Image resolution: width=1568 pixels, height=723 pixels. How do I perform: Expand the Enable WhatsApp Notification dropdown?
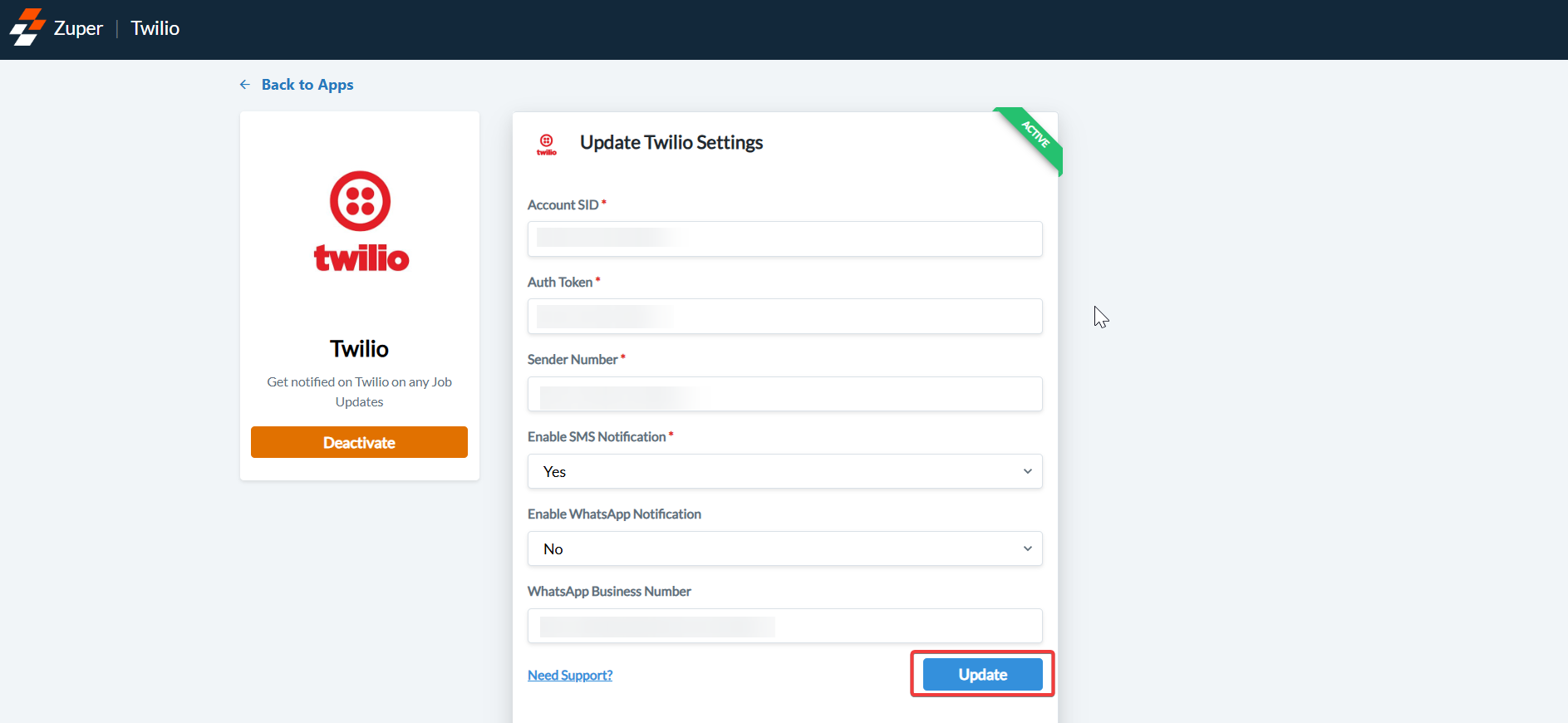785,548
